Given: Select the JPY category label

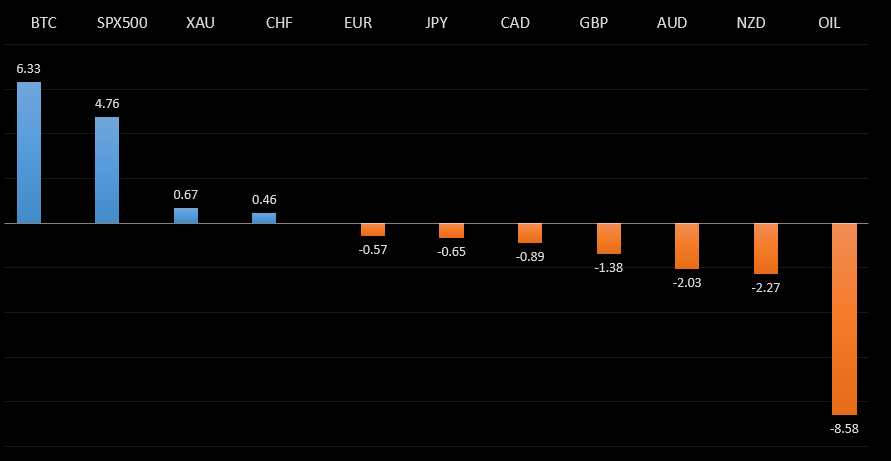Looking at the screenshot, I should (x=436, y=22).
